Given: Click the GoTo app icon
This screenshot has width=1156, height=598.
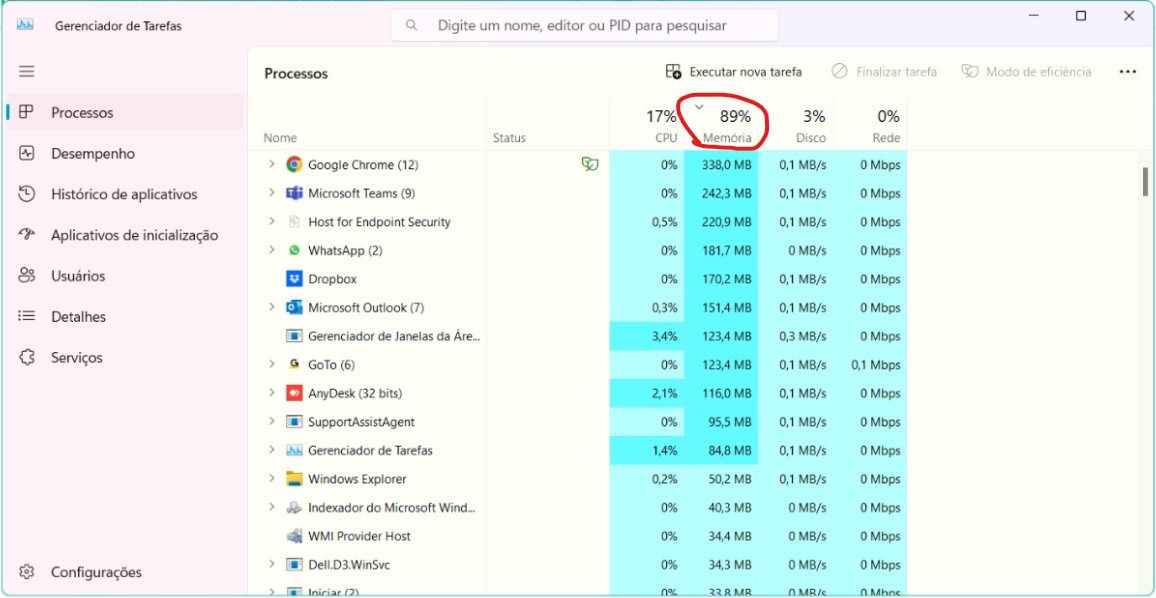Looking at the screenshot, I should (x=294, y=364).
